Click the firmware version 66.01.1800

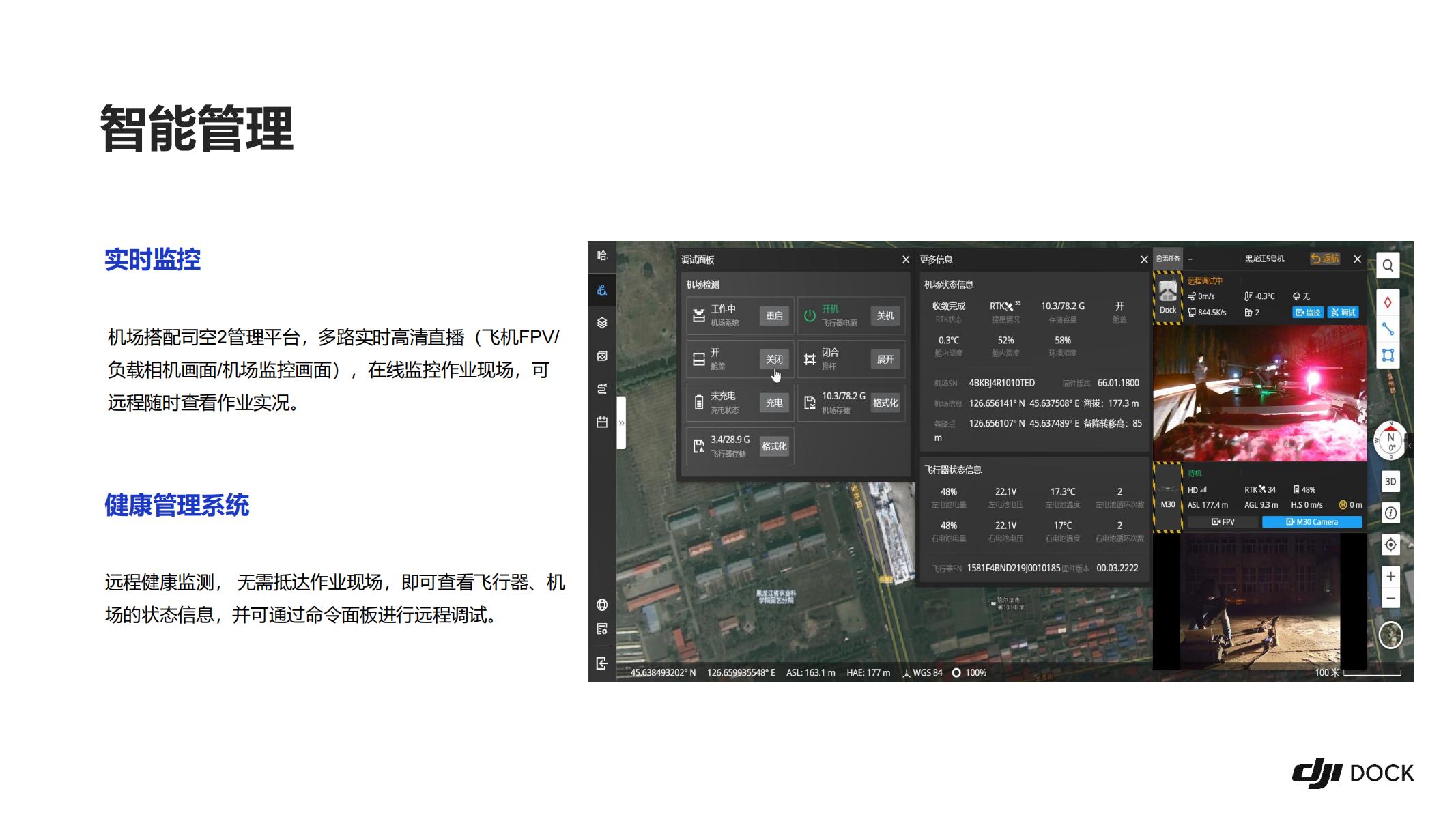coord(1118,384)
